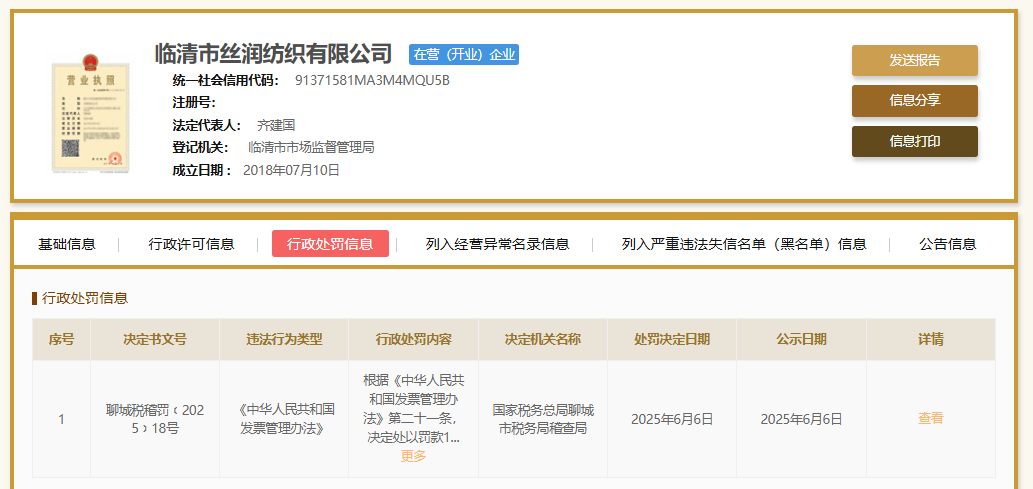This screenshot has width=1033, height=489.
Task: Click the legal representative name 齐建国
Action: point(276,125)
